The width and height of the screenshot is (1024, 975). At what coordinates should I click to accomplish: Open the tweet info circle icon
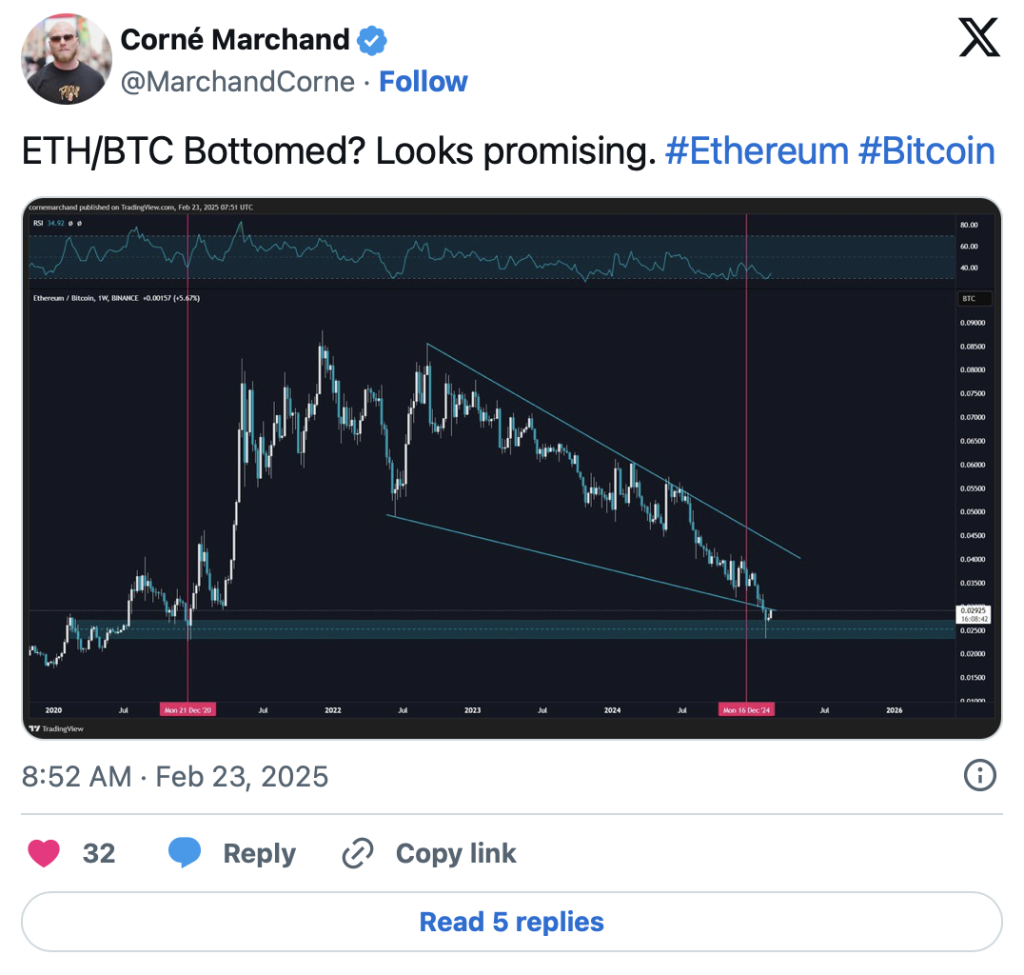(x=980, y=776)
